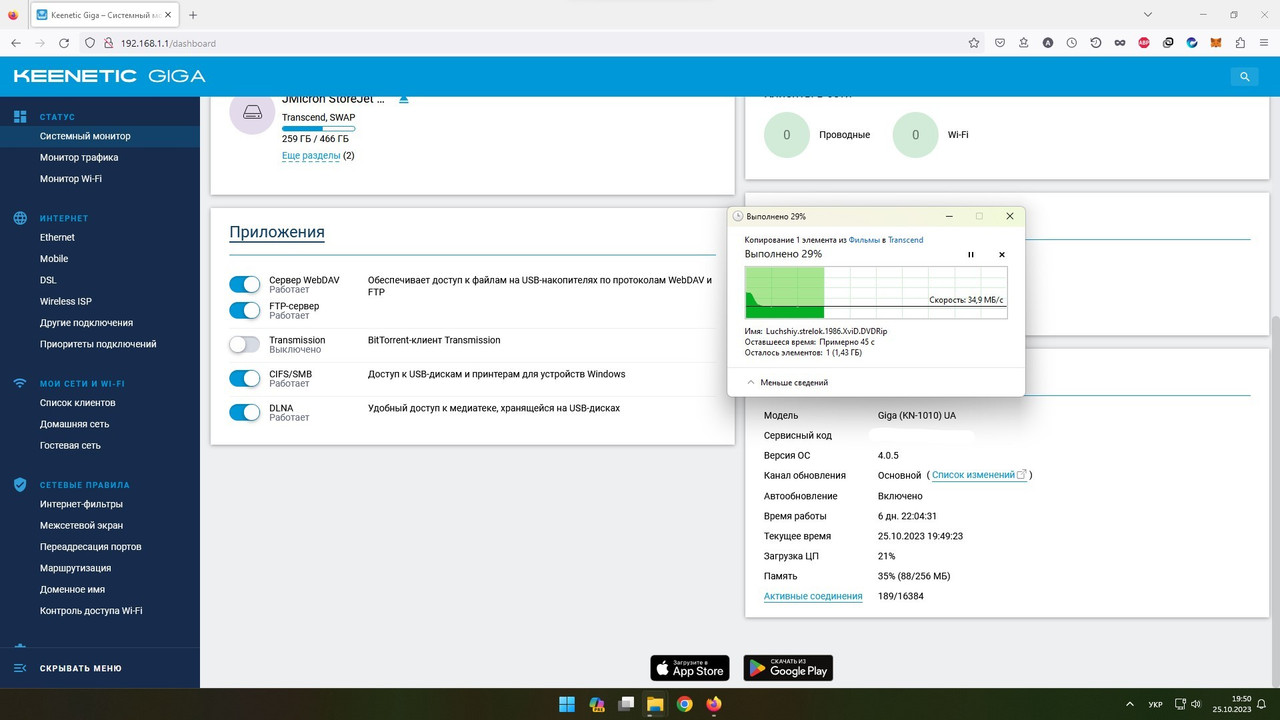Screen dimensions: 1280x720
Task: Switch УКР keyboard language in tray
Action: (x=1155, y=704)
